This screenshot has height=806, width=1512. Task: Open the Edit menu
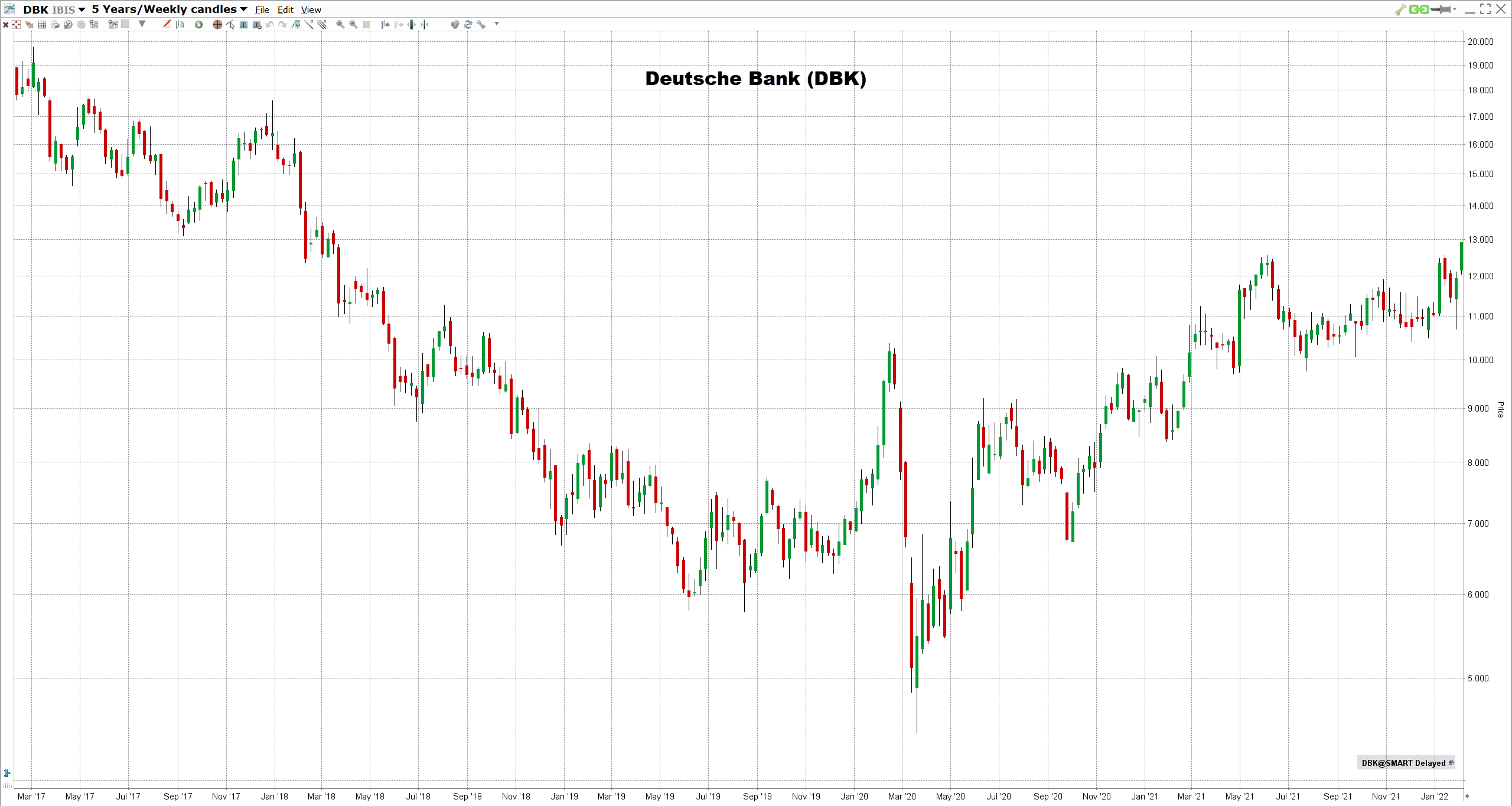click(x=285, y=9)
